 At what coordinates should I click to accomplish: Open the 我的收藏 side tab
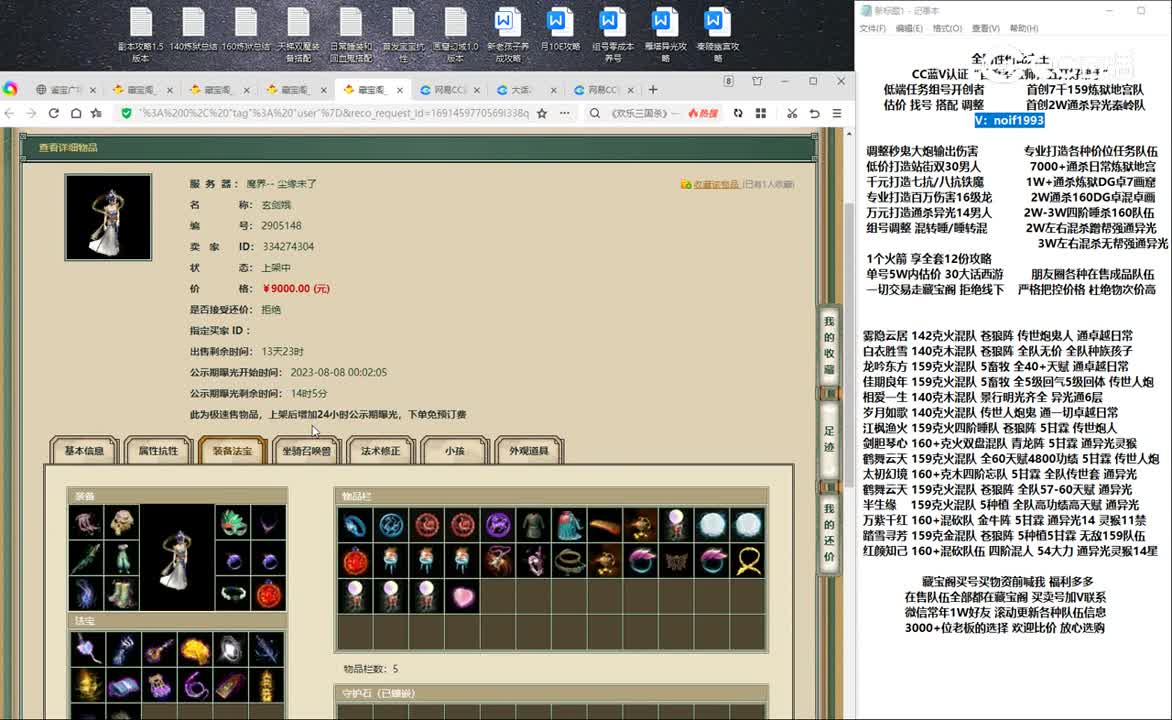tap(829, 345)
